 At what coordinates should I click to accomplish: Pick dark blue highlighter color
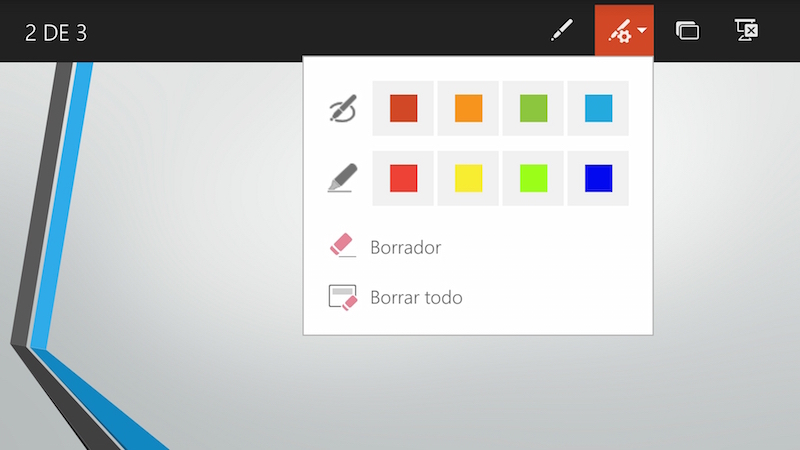[598, 178]
